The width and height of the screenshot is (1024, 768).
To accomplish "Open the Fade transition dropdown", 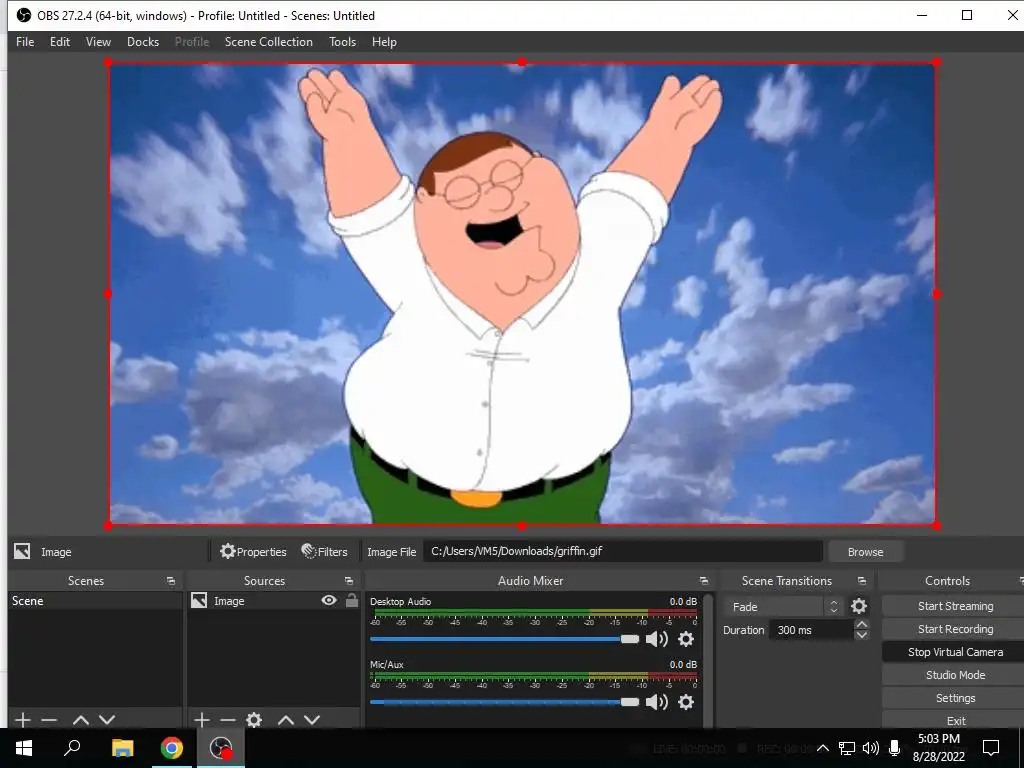I will click(x=783, y=607).
